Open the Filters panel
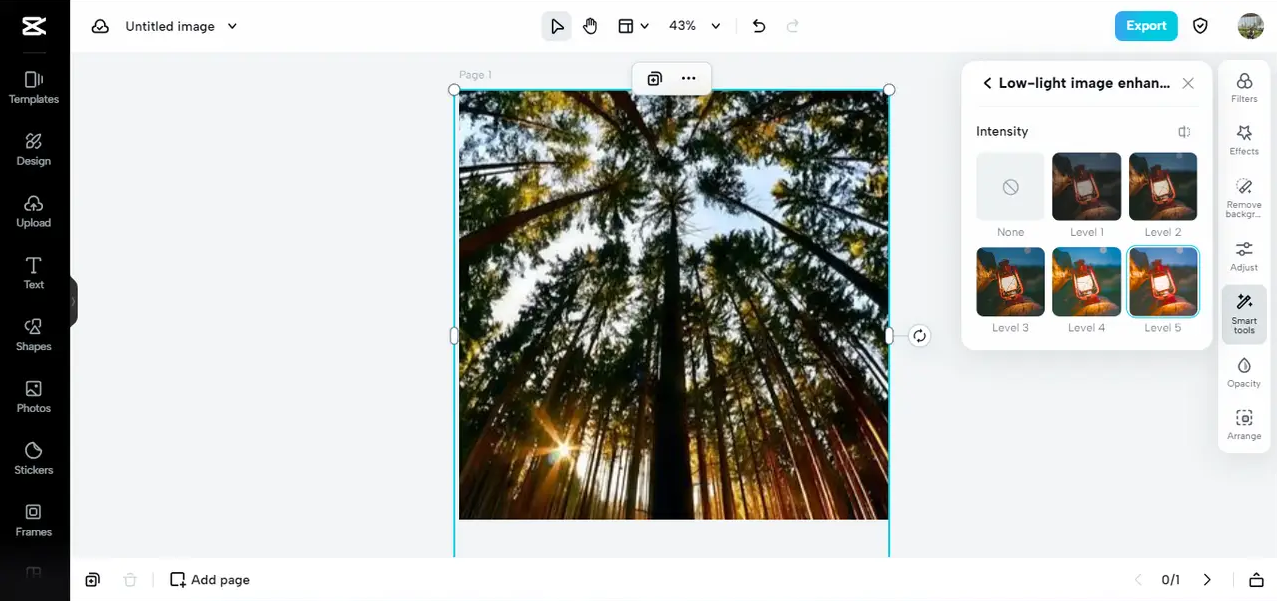Viewport: 1277px width, 601px height. click(1244, 88)
